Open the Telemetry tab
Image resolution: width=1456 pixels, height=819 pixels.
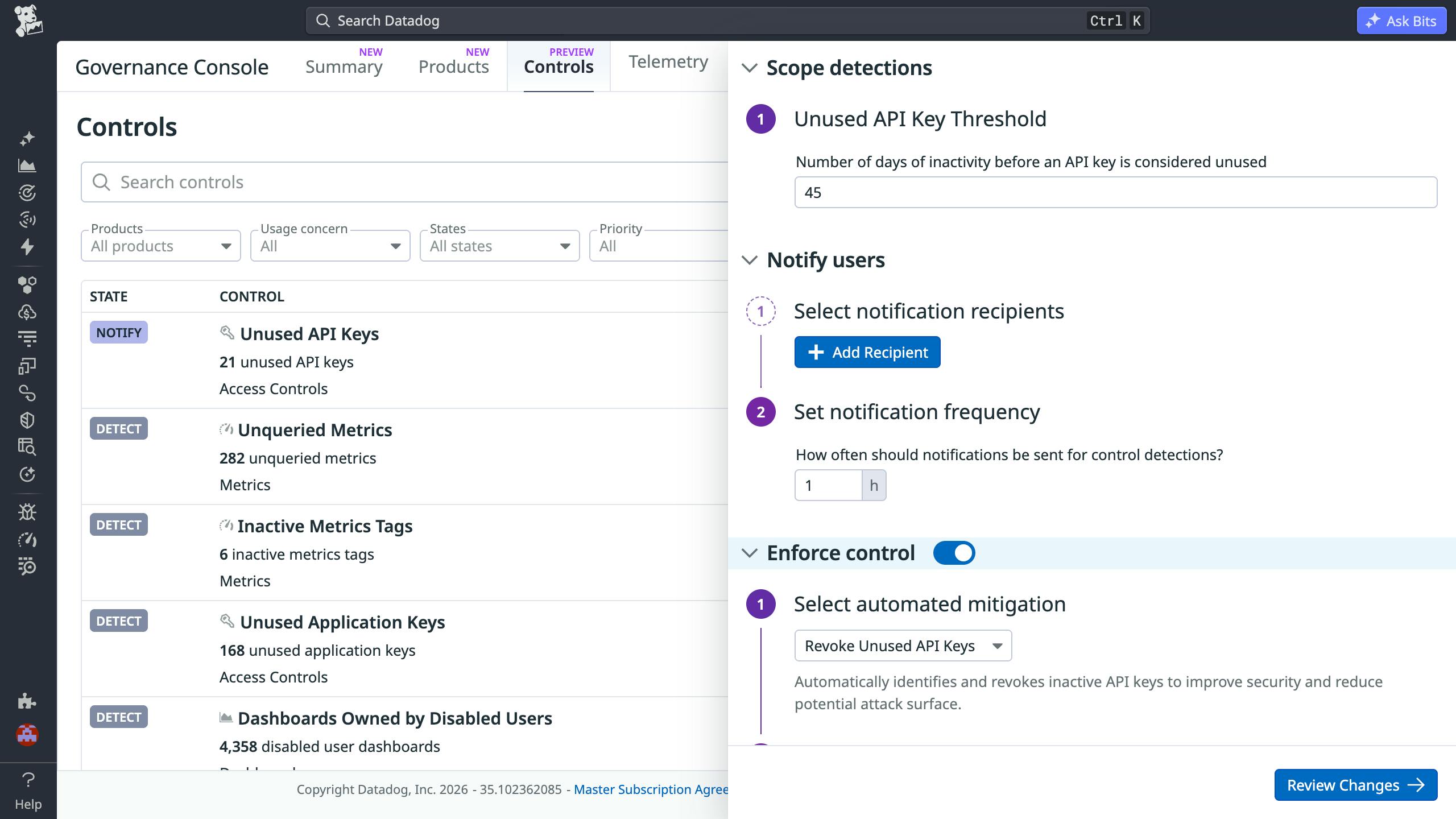pyautogui.click(x=667, y=62)
